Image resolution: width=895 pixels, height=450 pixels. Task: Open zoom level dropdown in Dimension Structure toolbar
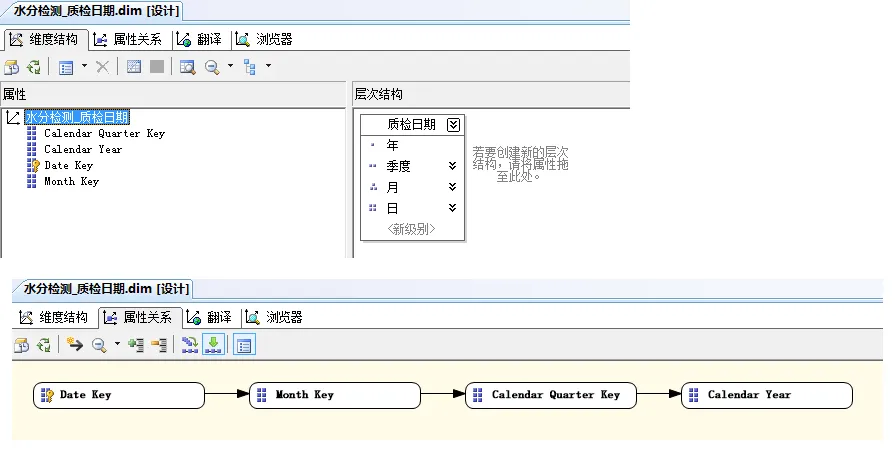coord(231,66)
